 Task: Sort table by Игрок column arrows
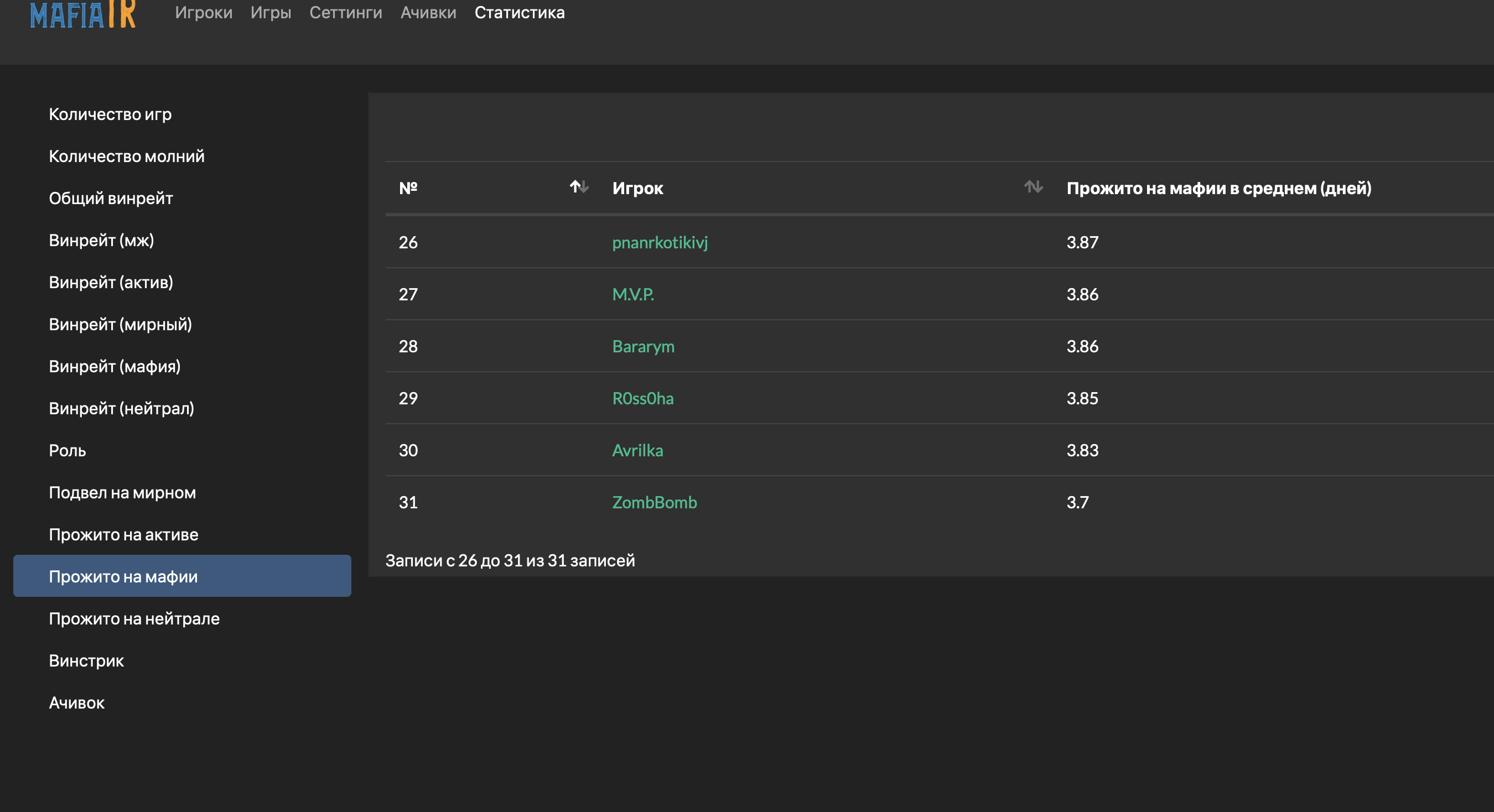(1033, 186)
